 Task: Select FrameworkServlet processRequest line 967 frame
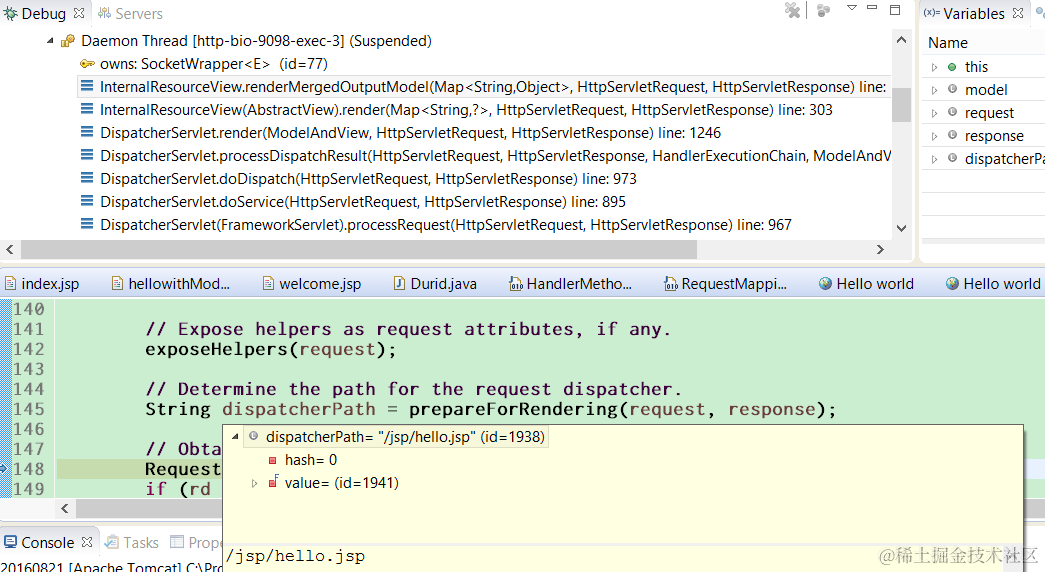pyautogui.click(x=445, y=225)
